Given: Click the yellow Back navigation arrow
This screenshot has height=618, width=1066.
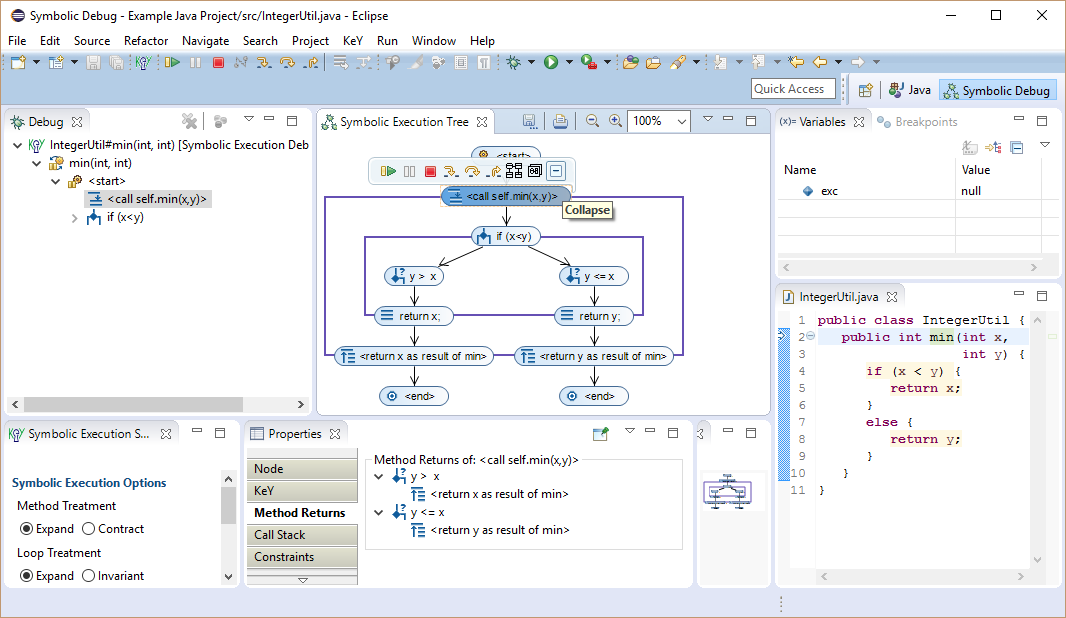Looking at the screenshot, I should click(x=820, y=63).
